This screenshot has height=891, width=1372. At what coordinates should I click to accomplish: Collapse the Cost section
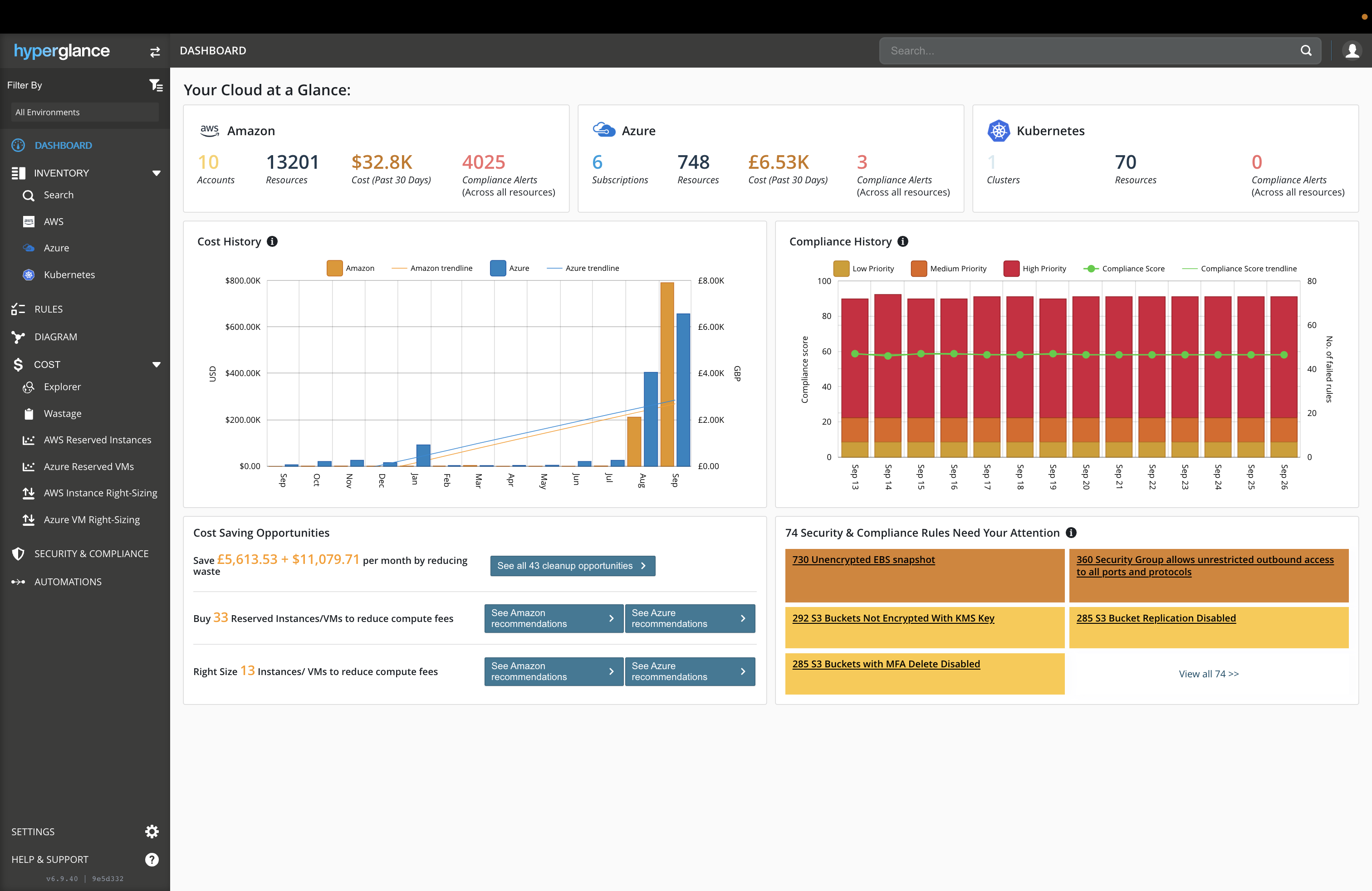point(156,364)
